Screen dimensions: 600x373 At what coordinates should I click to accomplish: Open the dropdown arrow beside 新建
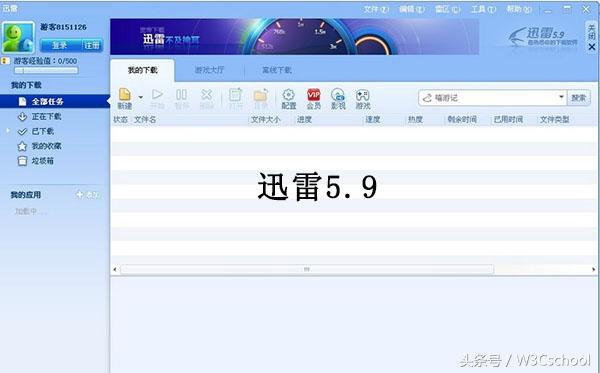click(x=140, y=97)
